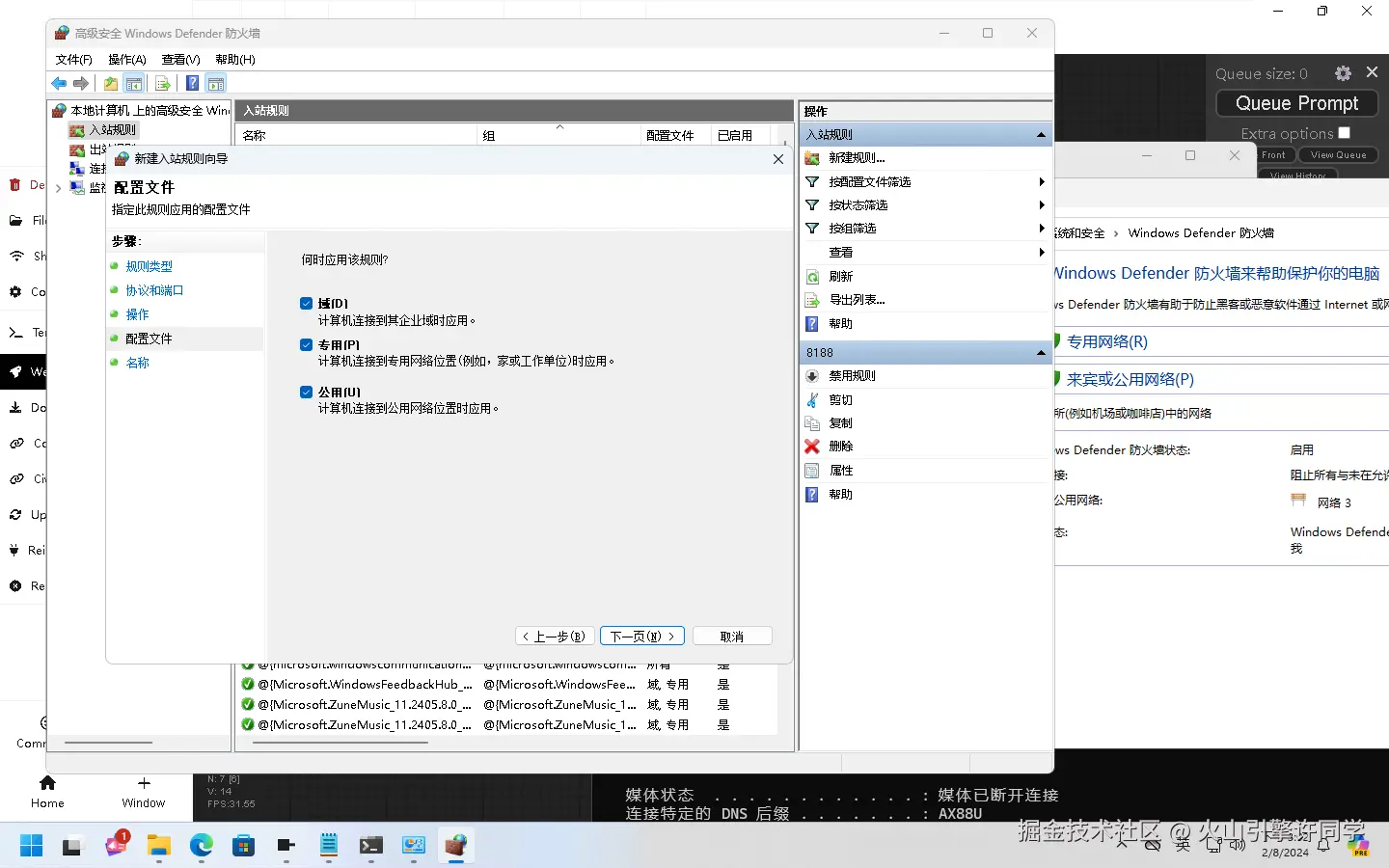Click the Export list toolbar icon
The image size is (1389, 868).
(x=163, y=84)
